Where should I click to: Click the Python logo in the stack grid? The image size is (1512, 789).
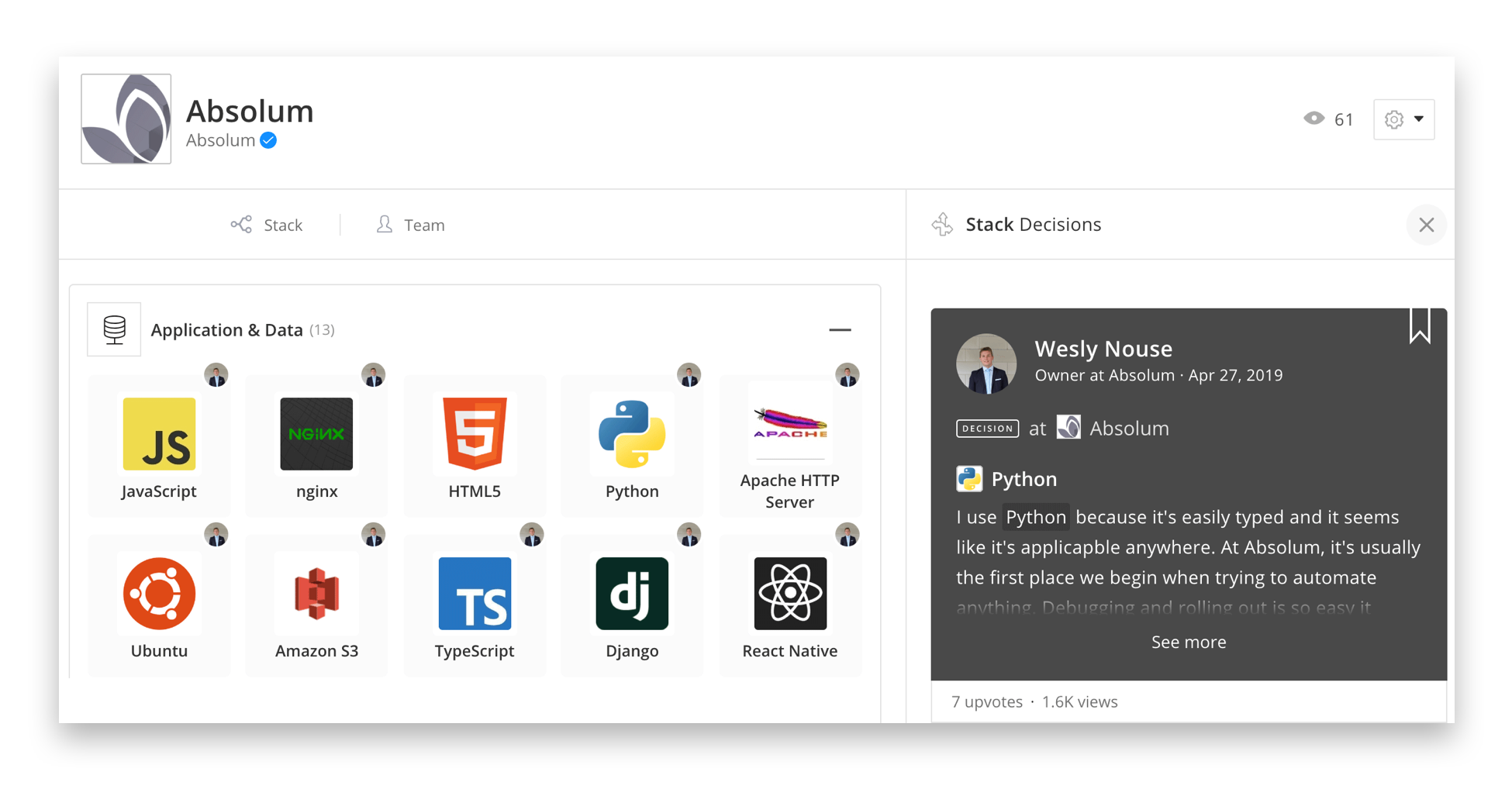632,434
